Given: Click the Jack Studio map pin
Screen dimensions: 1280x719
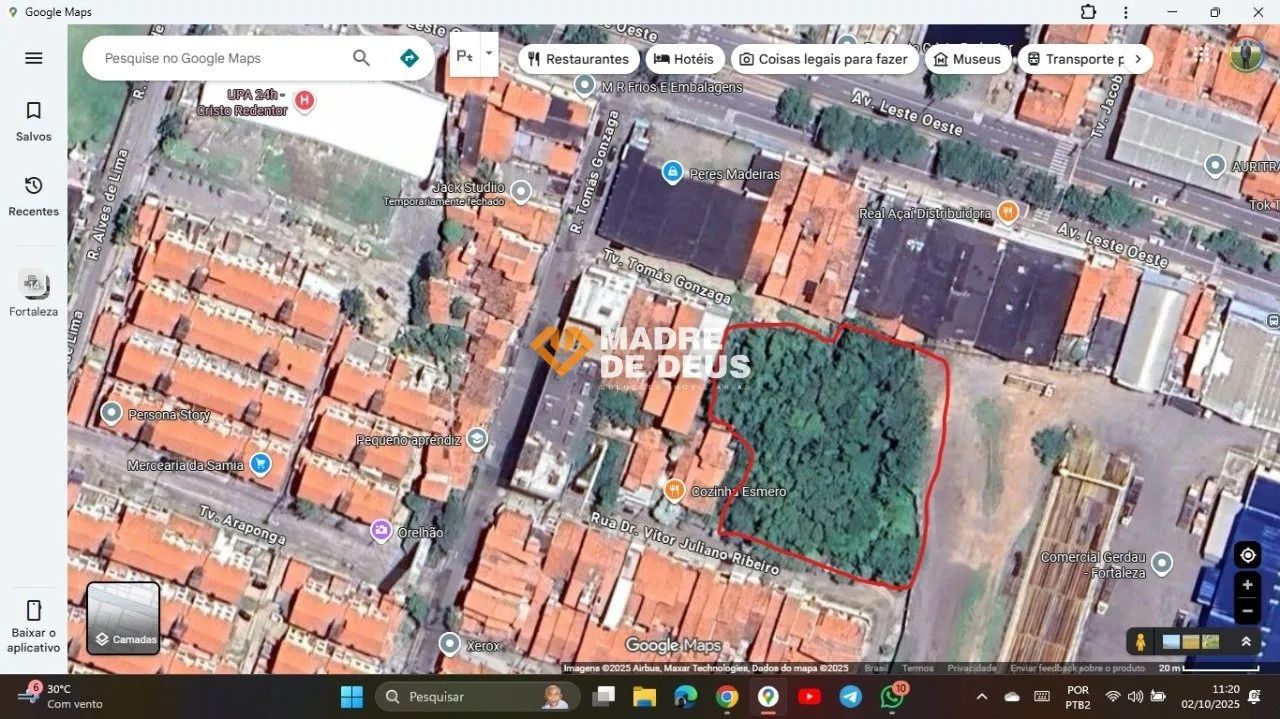Looking at the screenshot, I should 520,190.
